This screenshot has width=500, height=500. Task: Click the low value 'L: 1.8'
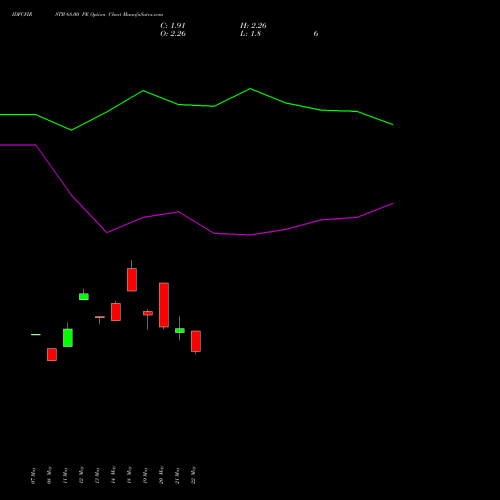point(250,34)
